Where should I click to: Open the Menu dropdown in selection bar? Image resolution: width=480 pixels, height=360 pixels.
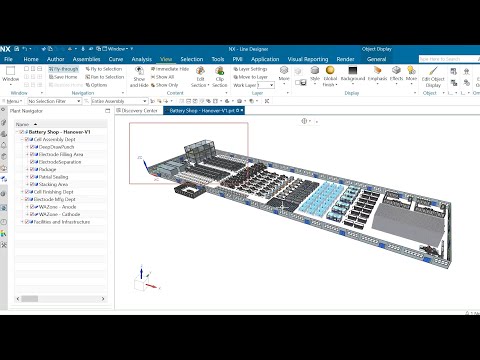13,101
